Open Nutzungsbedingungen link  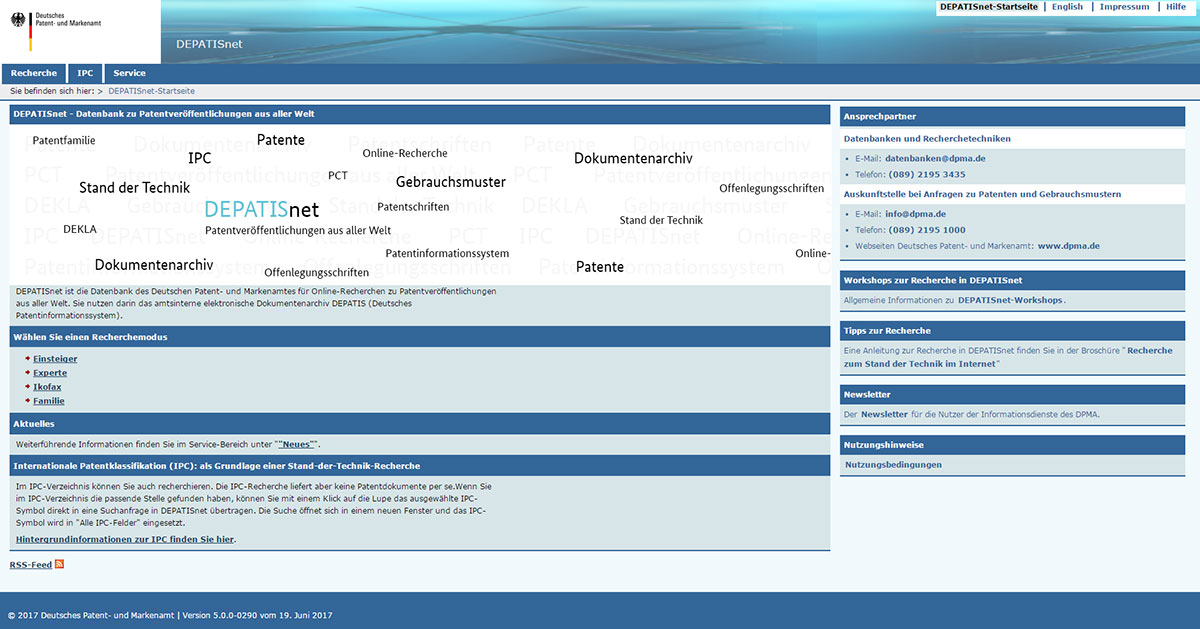pyautogui.click(x=893, y=465)
